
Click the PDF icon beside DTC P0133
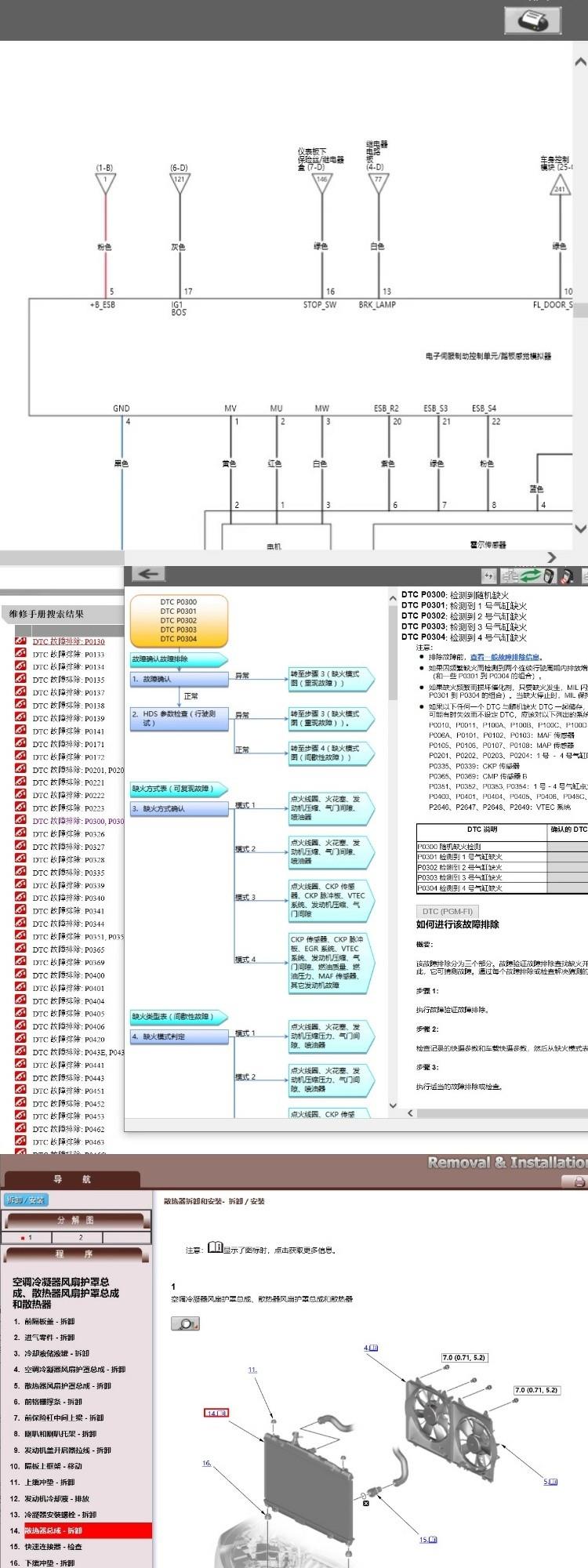20,654
